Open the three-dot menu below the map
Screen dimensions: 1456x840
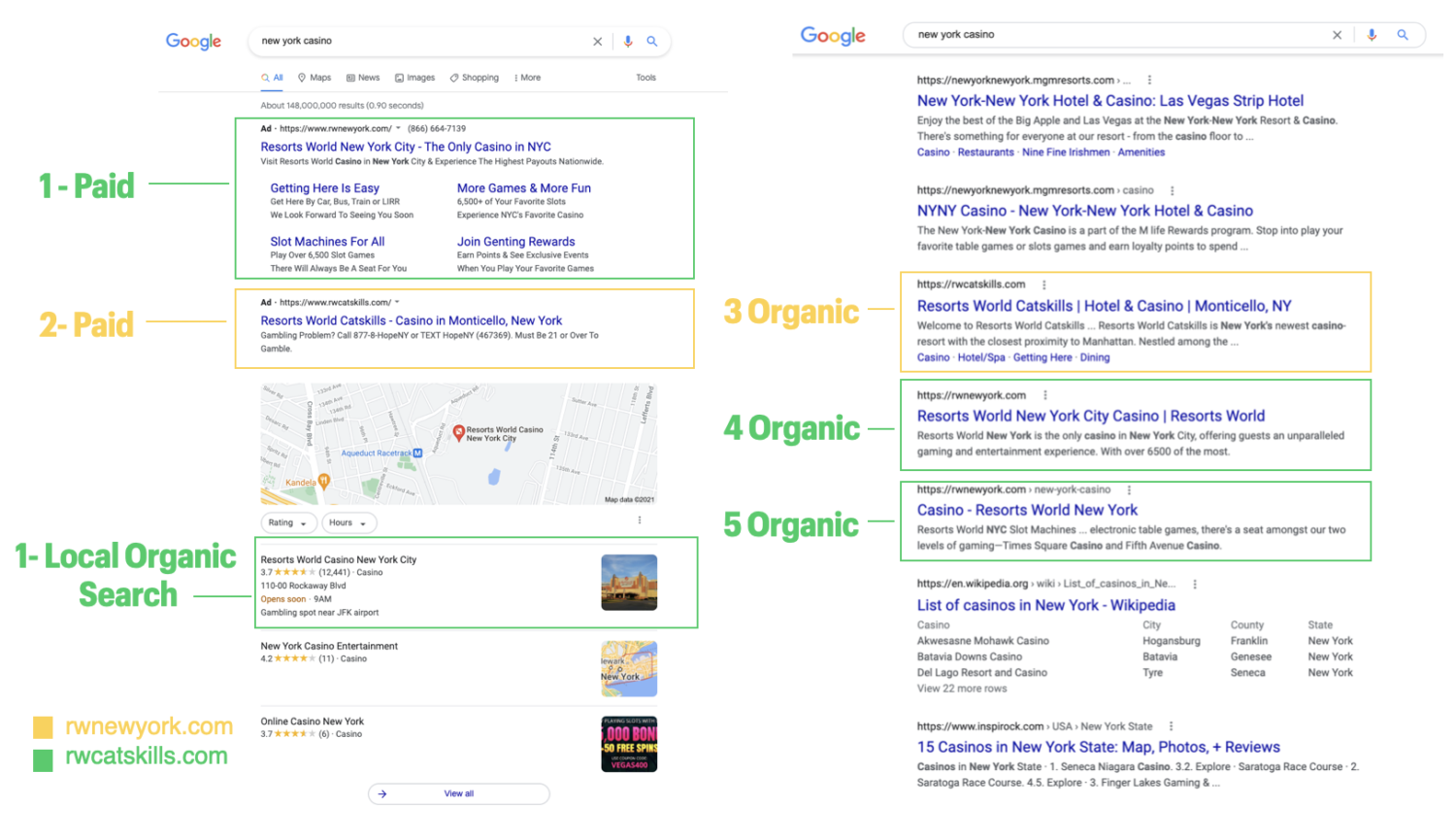[x=640, y=521]
